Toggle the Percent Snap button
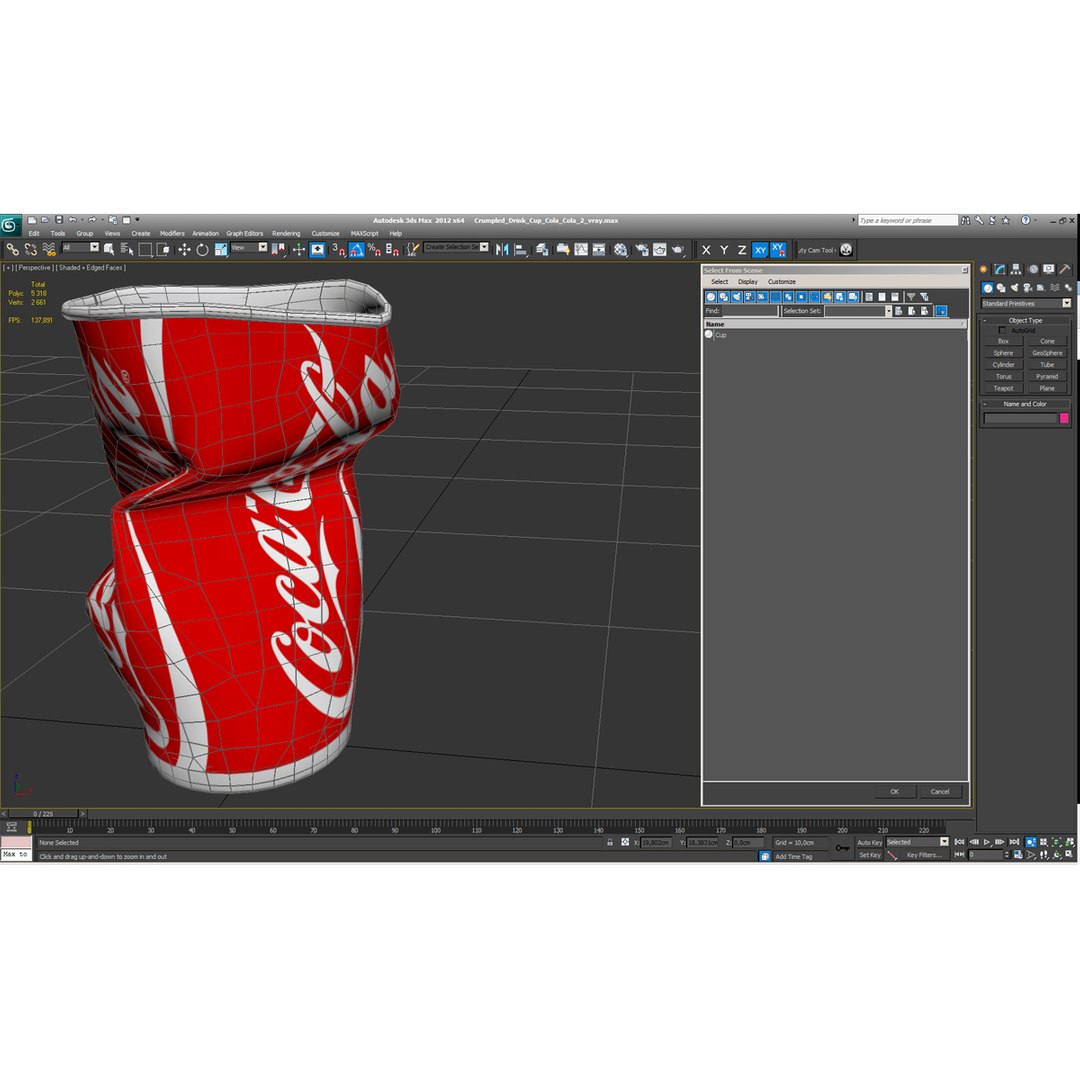 click(x=374, y=249)
